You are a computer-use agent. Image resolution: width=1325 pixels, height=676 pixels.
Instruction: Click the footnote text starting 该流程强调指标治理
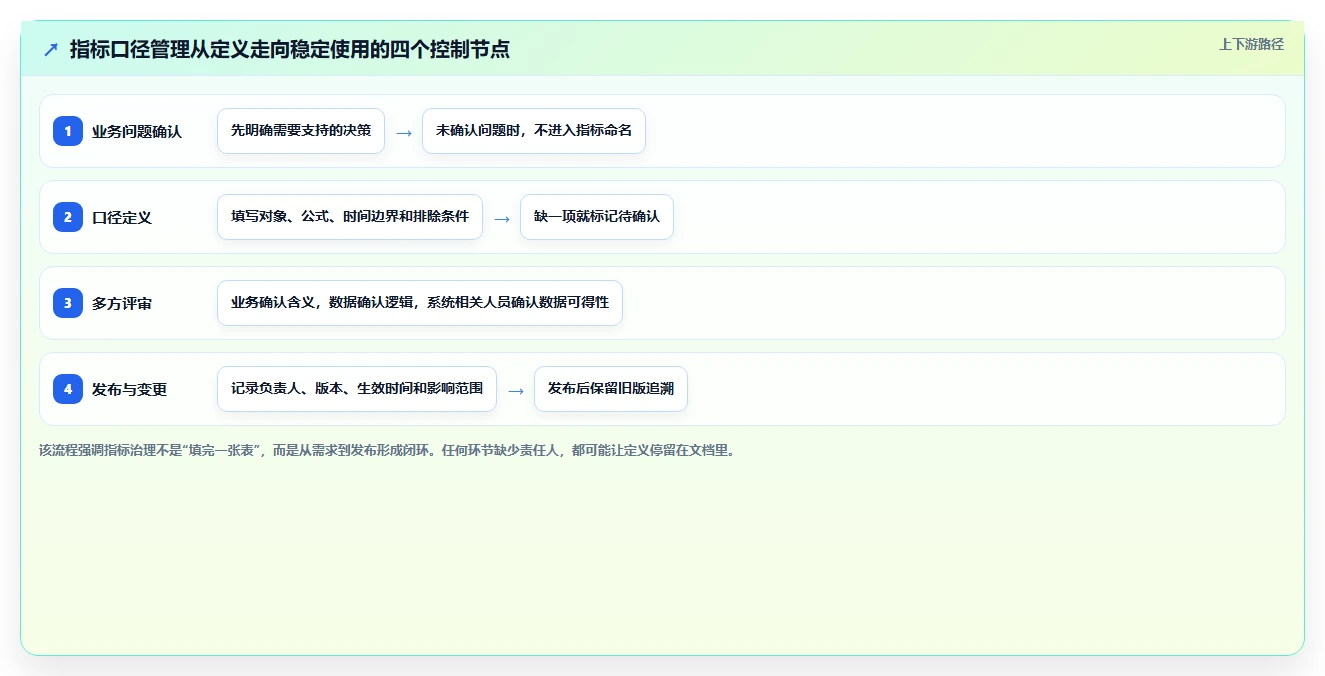coord(389,450)
